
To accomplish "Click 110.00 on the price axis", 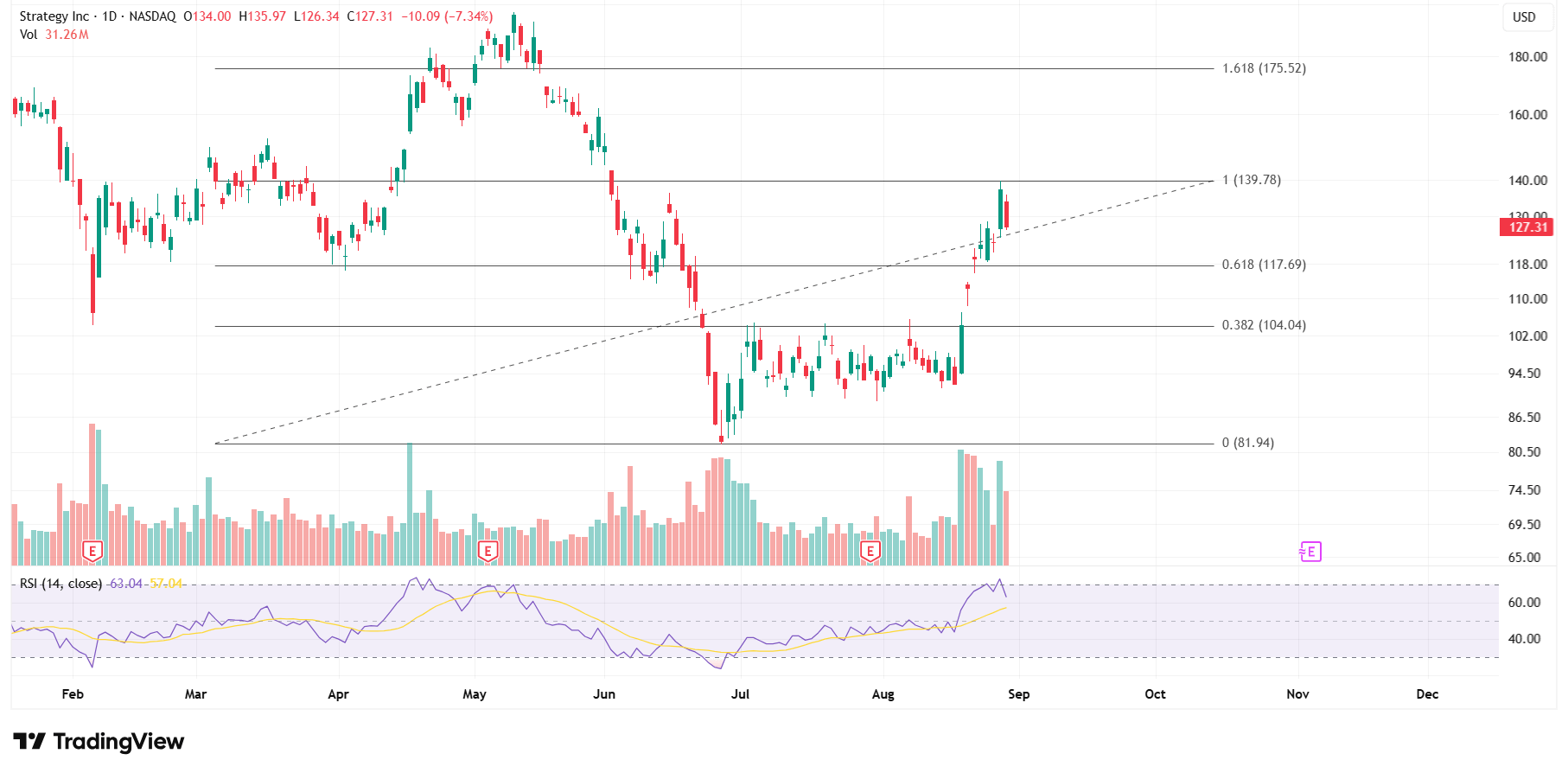I will coord(1527,299).
